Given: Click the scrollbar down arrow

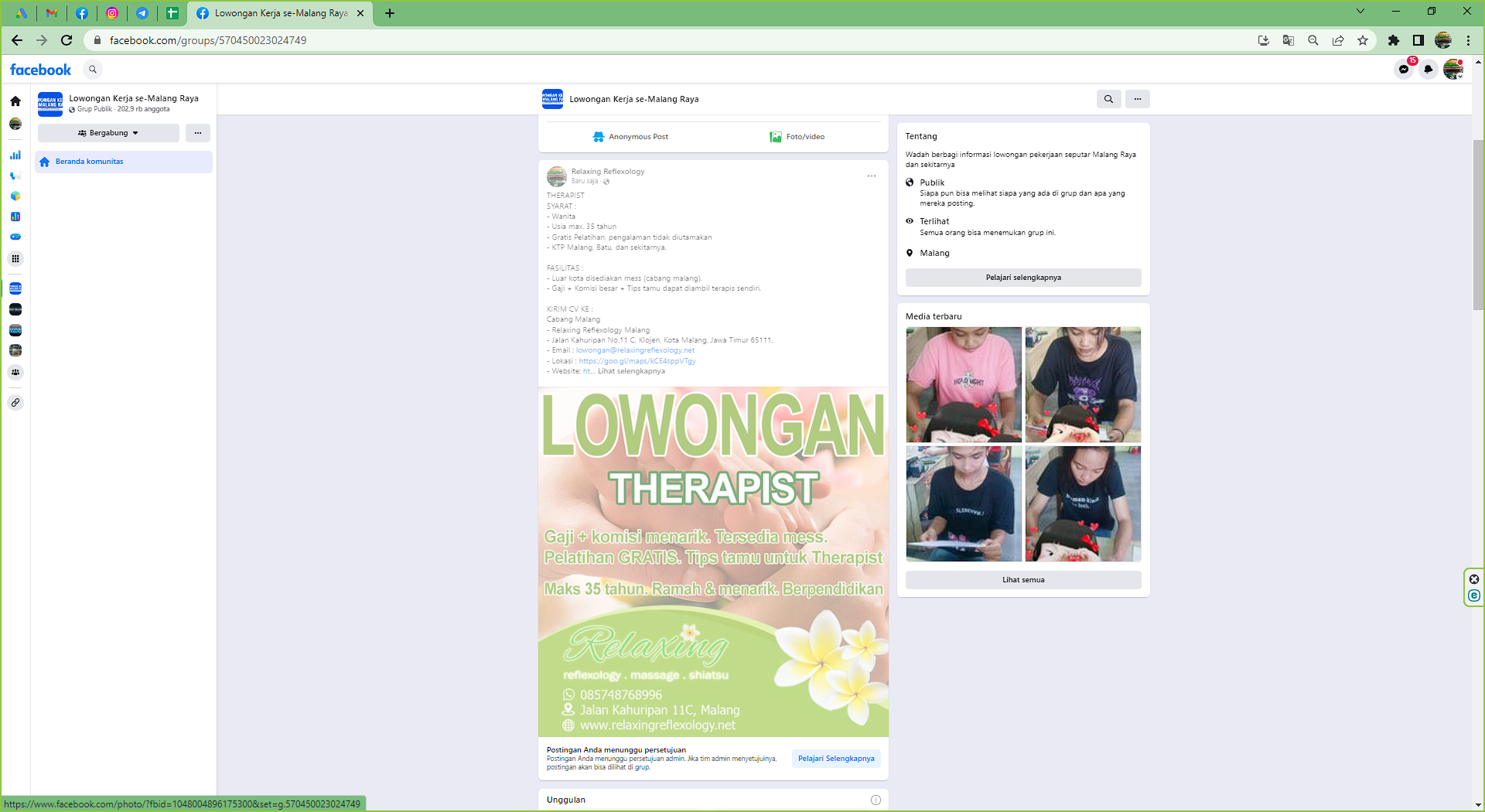Looking at the screenshot, I should (1478, 805).
